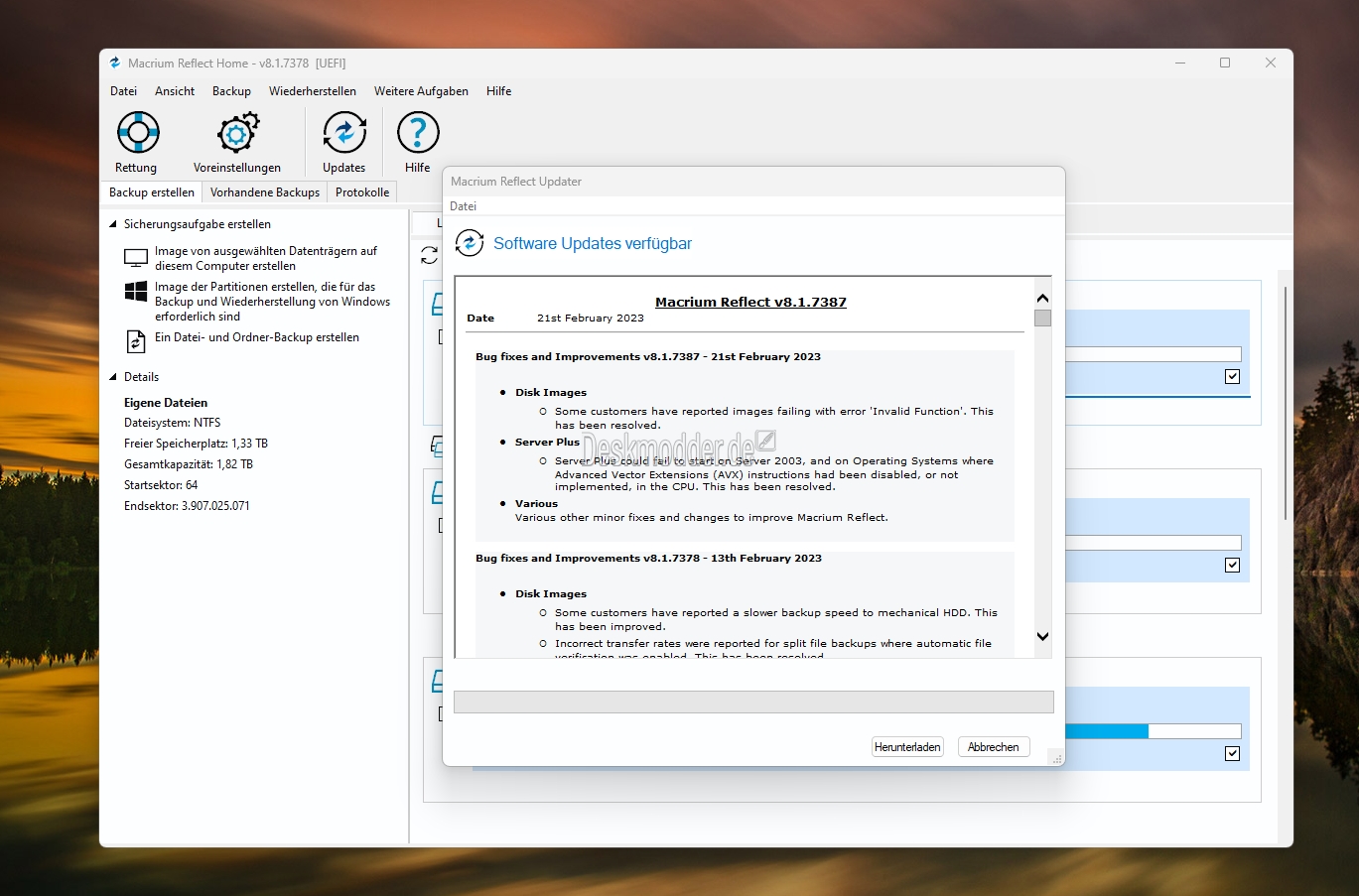Click the first disk usage bar

click(1153, 354)
